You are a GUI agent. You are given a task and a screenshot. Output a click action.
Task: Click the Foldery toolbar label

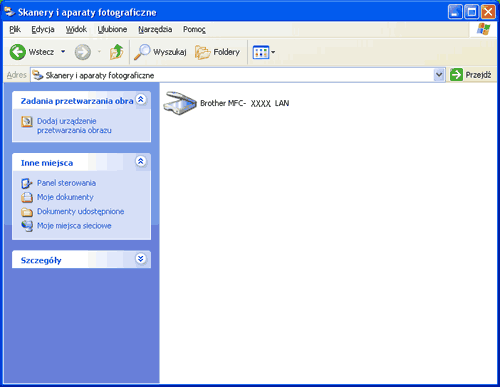click(x=226, y=52)
